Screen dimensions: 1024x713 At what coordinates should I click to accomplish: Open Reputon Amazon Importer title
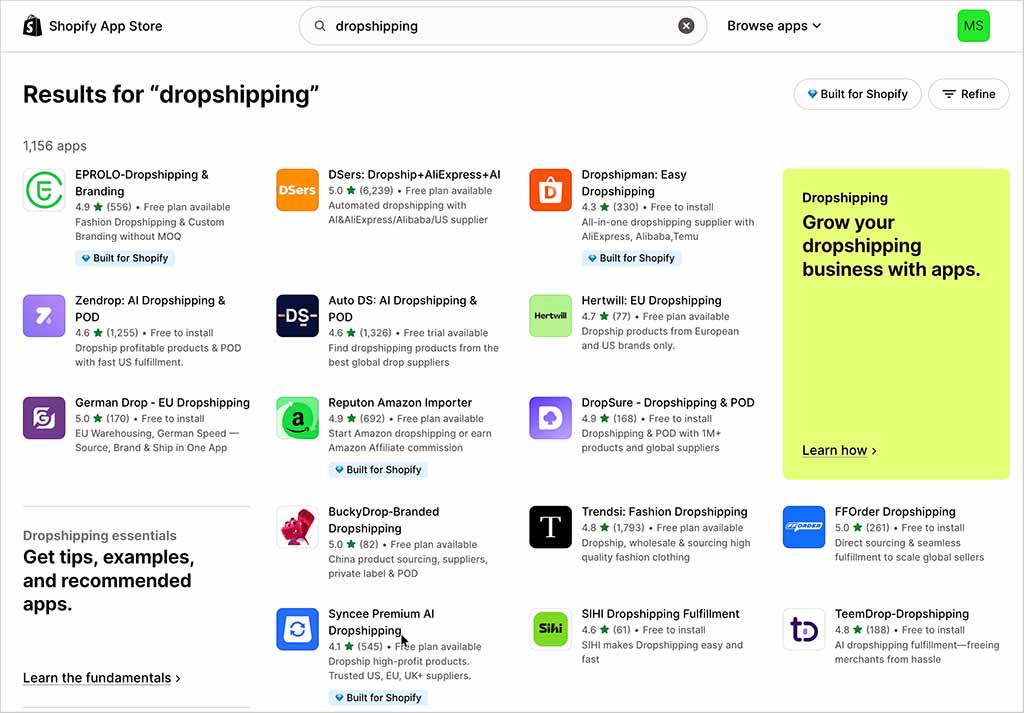coord(400,402)
